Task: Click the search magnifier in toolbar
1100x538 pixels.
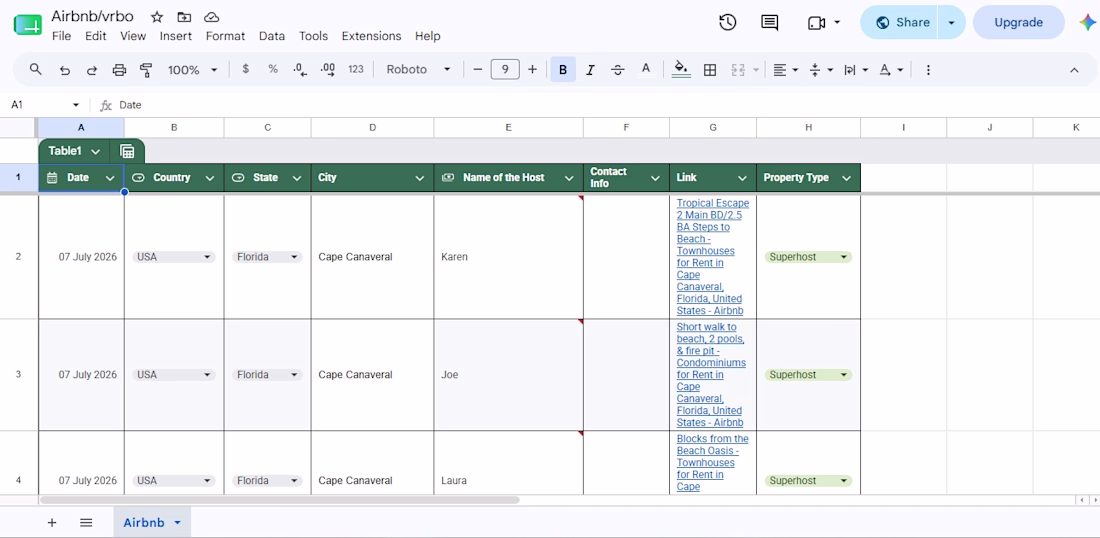Action: 36,69
